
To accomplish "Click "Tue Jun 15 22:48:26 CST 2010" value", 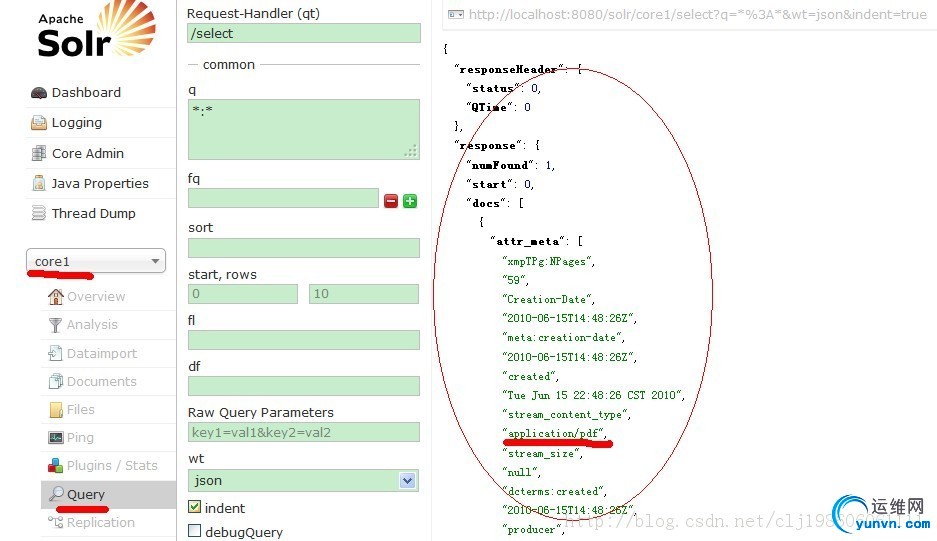I will click(x=593, y=395).
